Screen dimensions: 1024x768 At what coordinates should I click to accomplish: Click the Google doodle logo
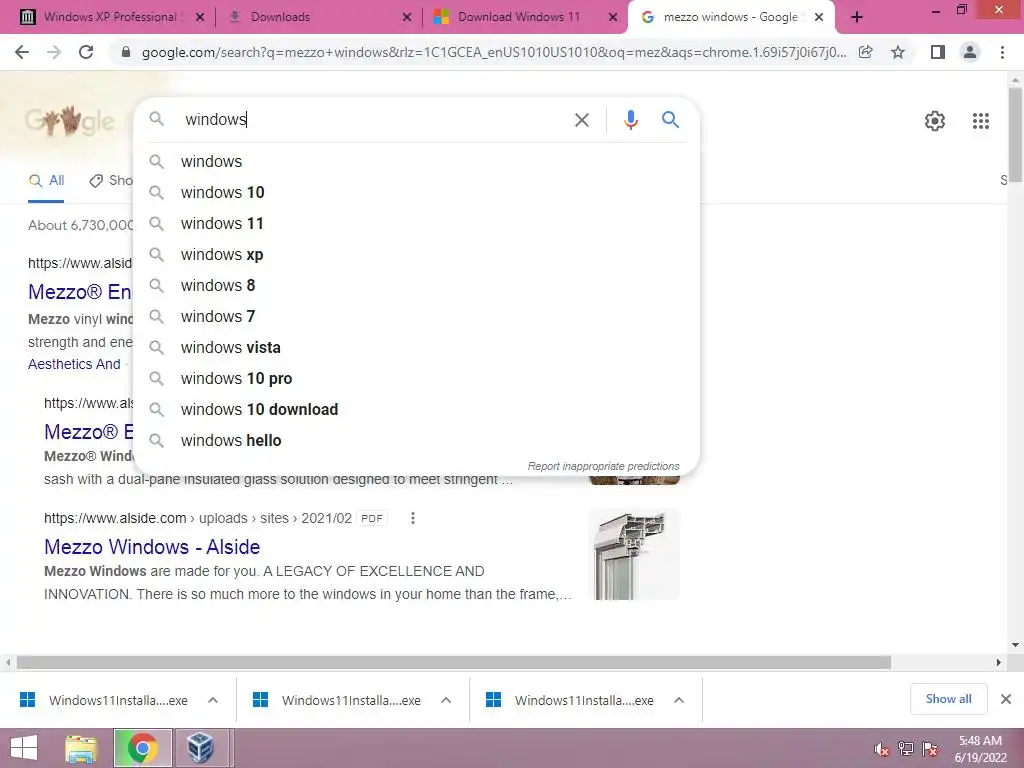(69, 120)
